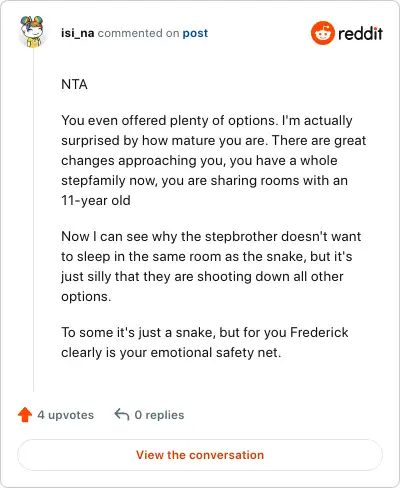Viewport: 400px width, 488px height.
Task: Click the '4 upvotes' count label
Action: coord(66,415)
